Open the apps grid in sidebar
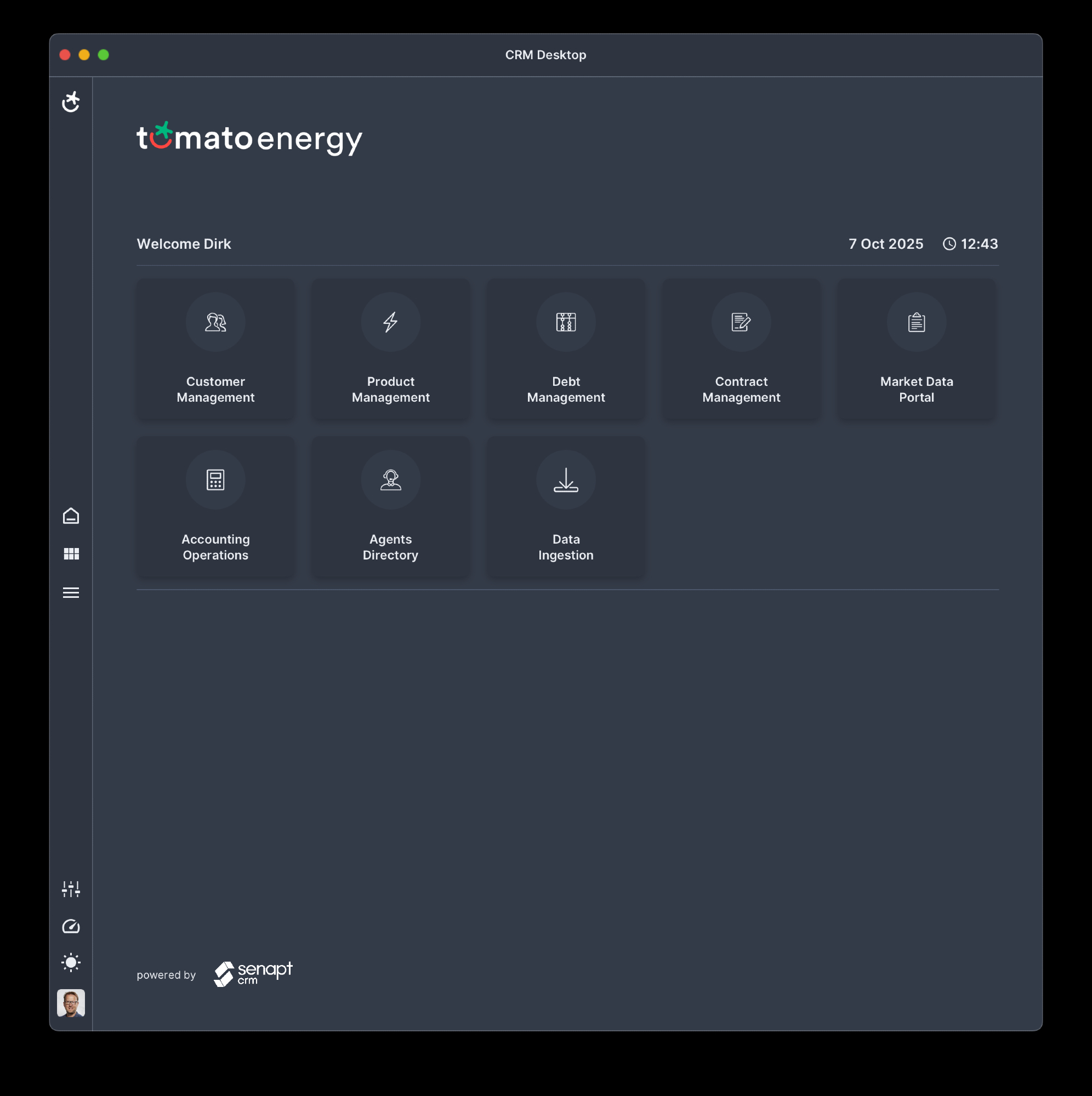The height and width of the screenshot is (1096, 1092). (x=71, y=553)
